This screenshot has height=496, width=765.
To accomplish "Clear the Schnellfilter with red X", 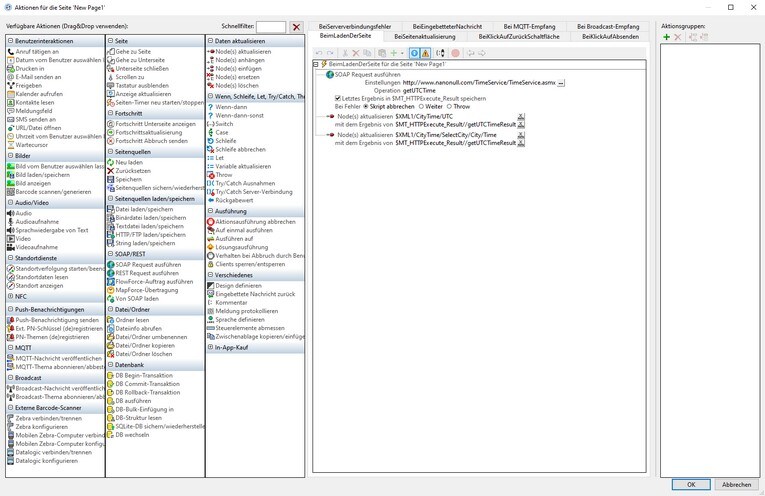I will tap(296, 27).
